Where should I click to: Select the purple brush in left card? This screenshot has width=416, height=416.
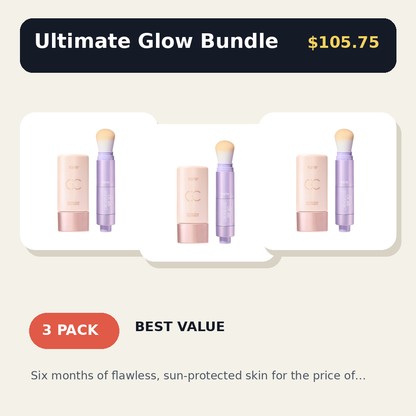click(106, 180)
